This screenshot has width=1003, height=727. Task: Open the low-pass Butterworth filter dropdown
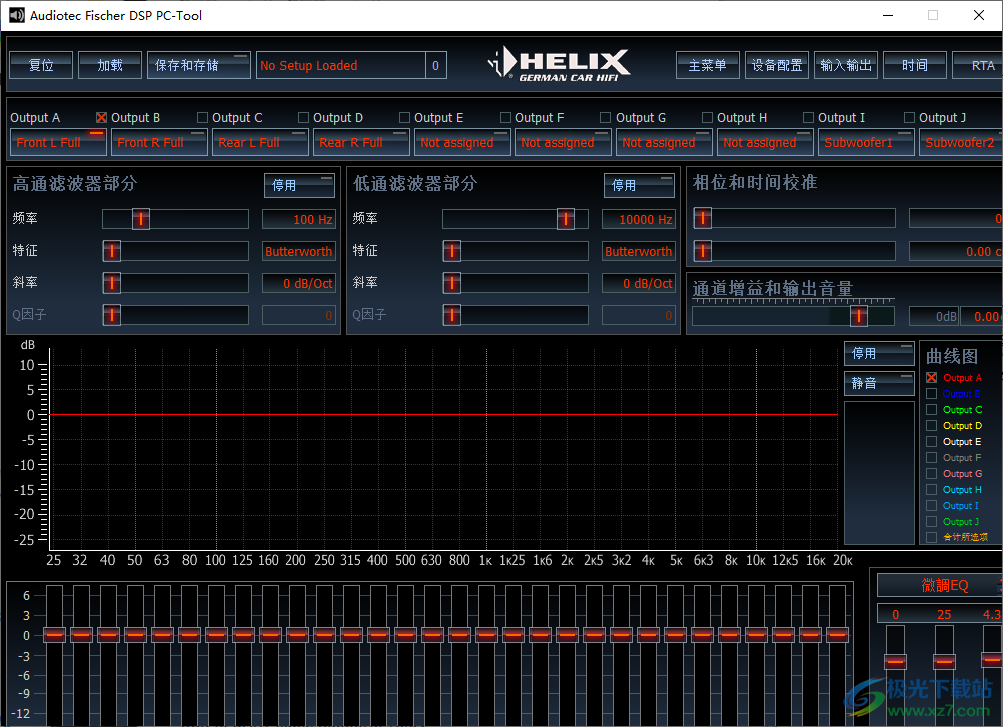coord(638,250)
